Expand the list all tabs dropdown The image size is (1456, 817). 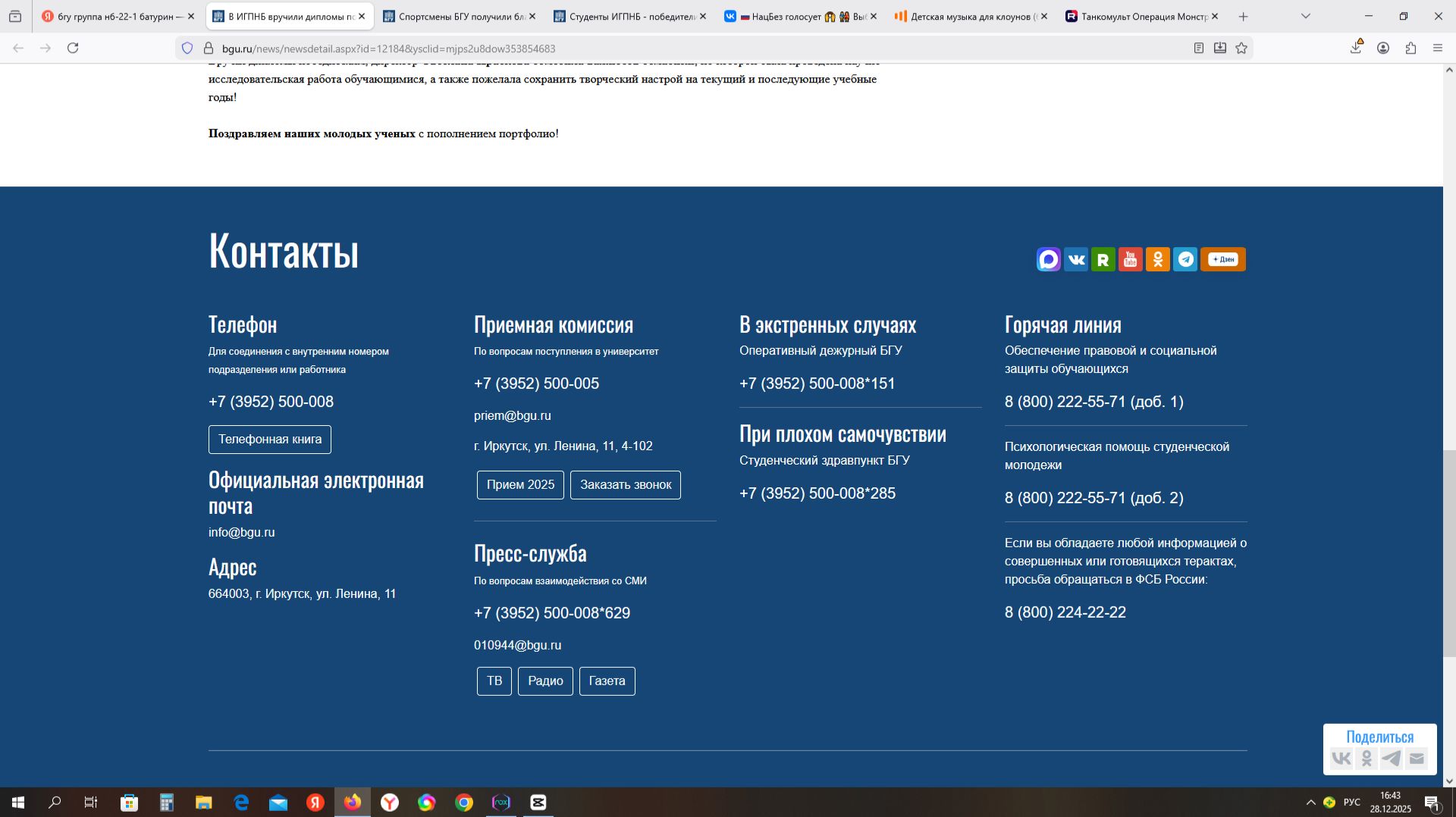coord(1305,16)
